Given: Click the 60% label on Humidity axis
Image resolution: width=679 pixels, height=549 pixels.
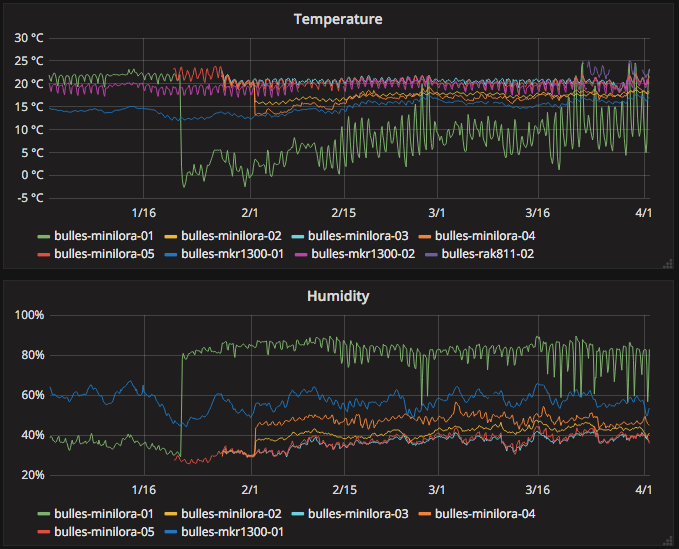Looking at the screenshot, I should (33, 395).
